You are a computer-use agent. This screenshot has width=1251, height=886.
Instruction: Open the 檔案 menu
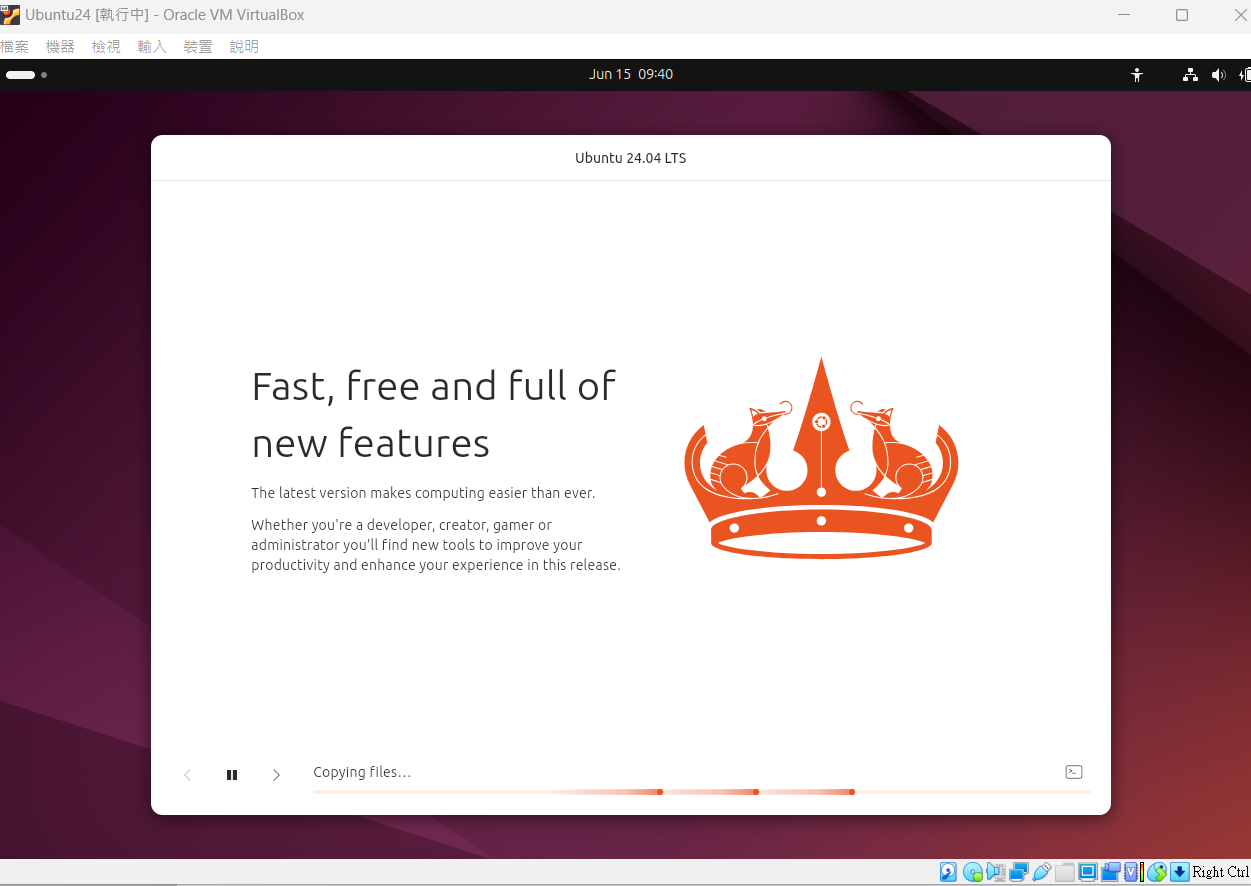point(15,47)
